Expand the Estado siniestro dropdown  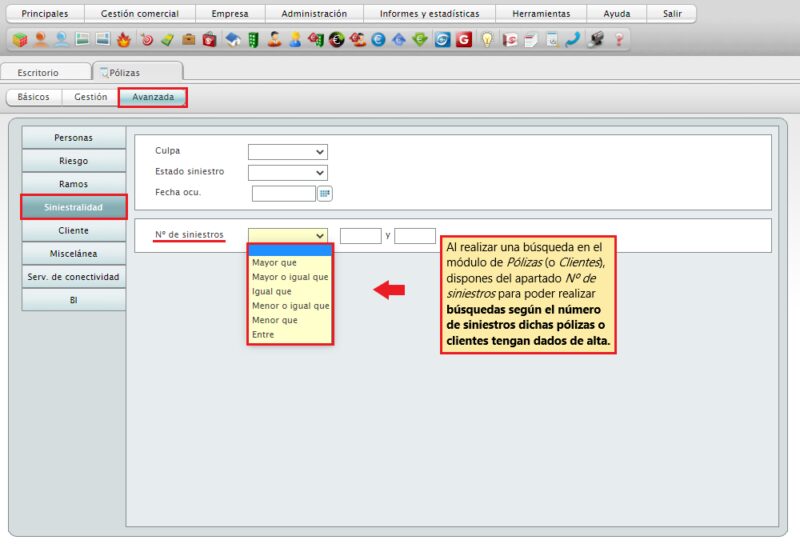coord(288,172)
